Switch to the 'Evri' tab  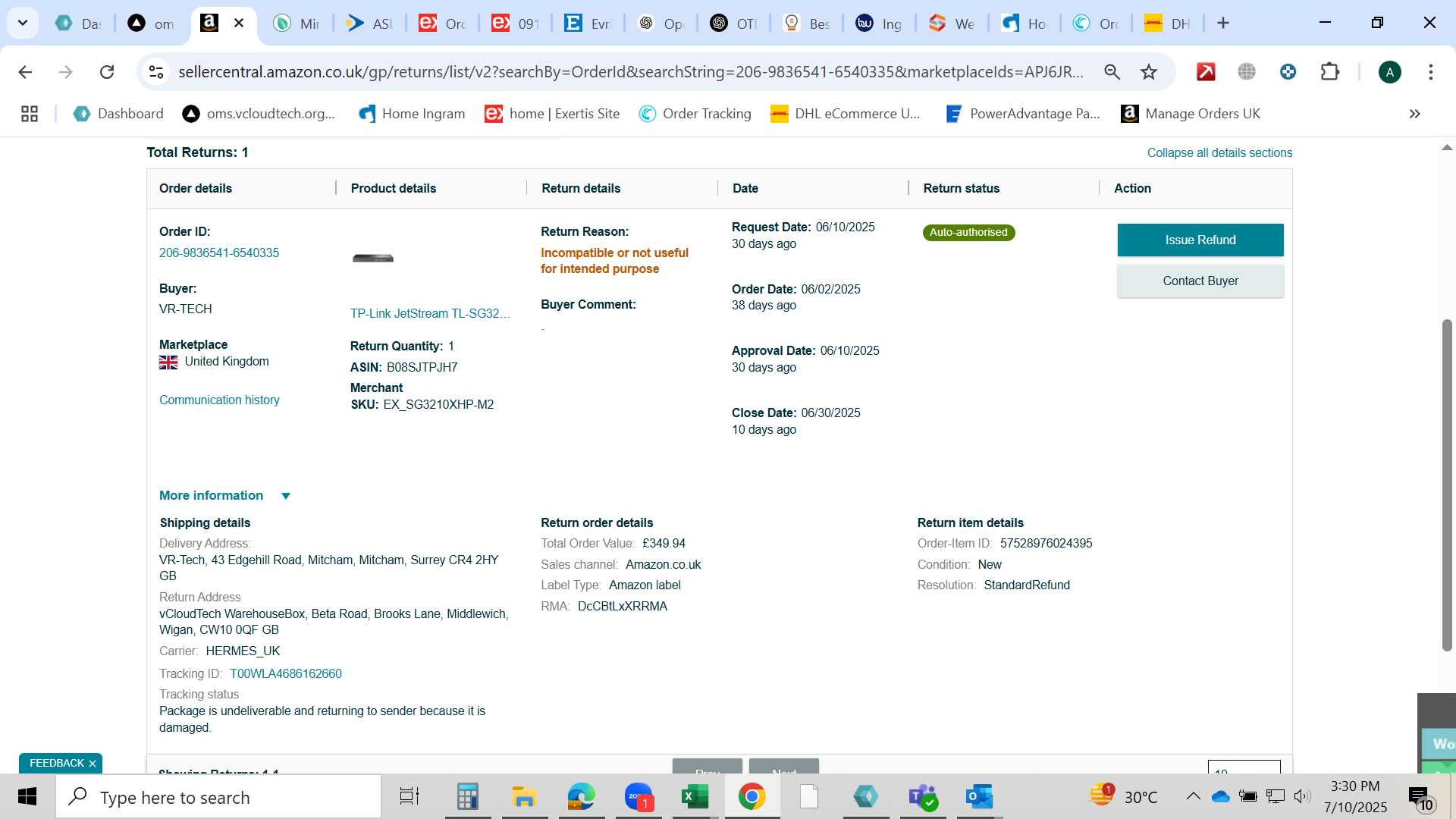point(588,24)
